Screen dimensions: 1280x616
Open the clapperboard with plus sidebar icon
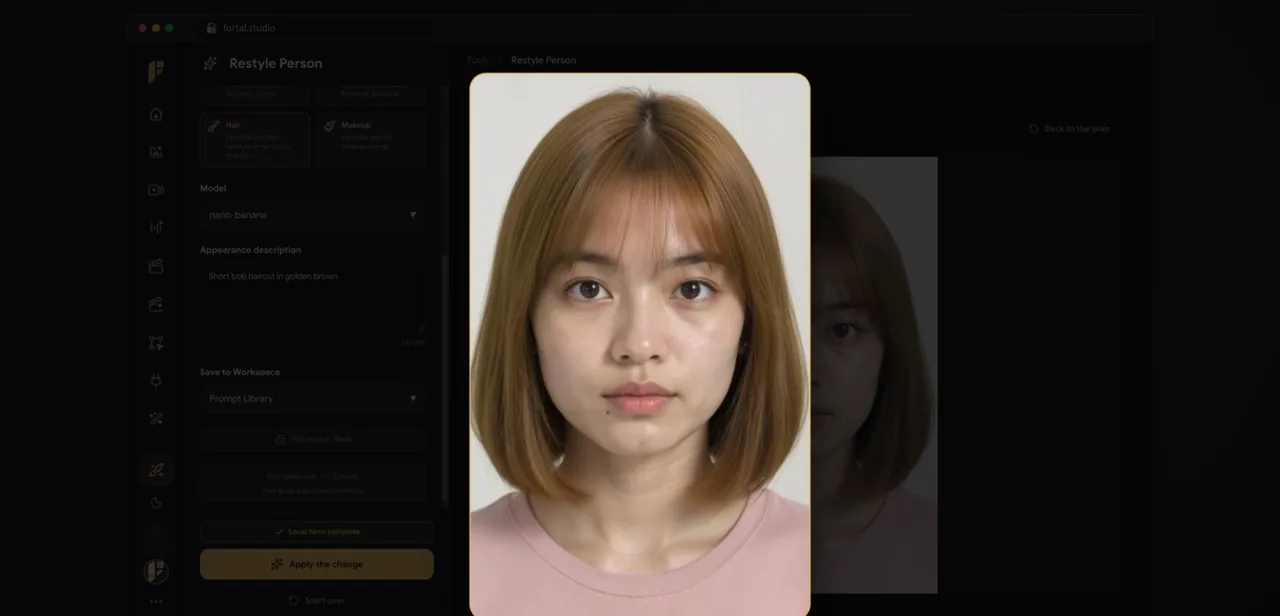pos(156,304)
